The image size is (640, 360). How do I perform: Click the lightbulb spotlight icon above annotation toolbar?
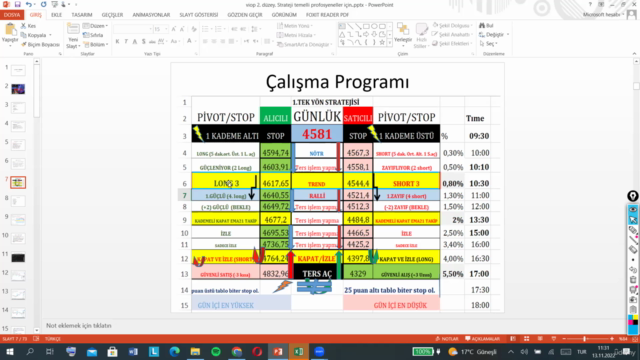tap(633, 196)
